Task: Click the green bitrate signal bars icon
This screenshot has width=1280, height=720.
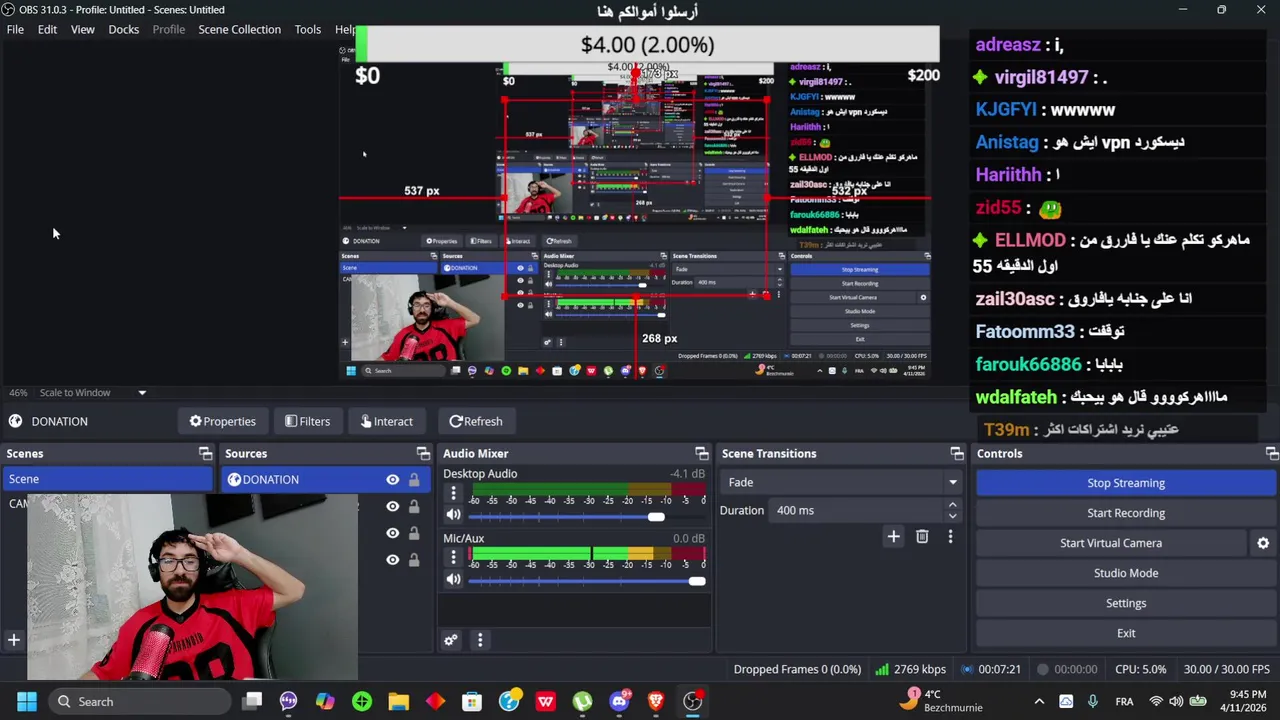Action: [x=882, y=669]
